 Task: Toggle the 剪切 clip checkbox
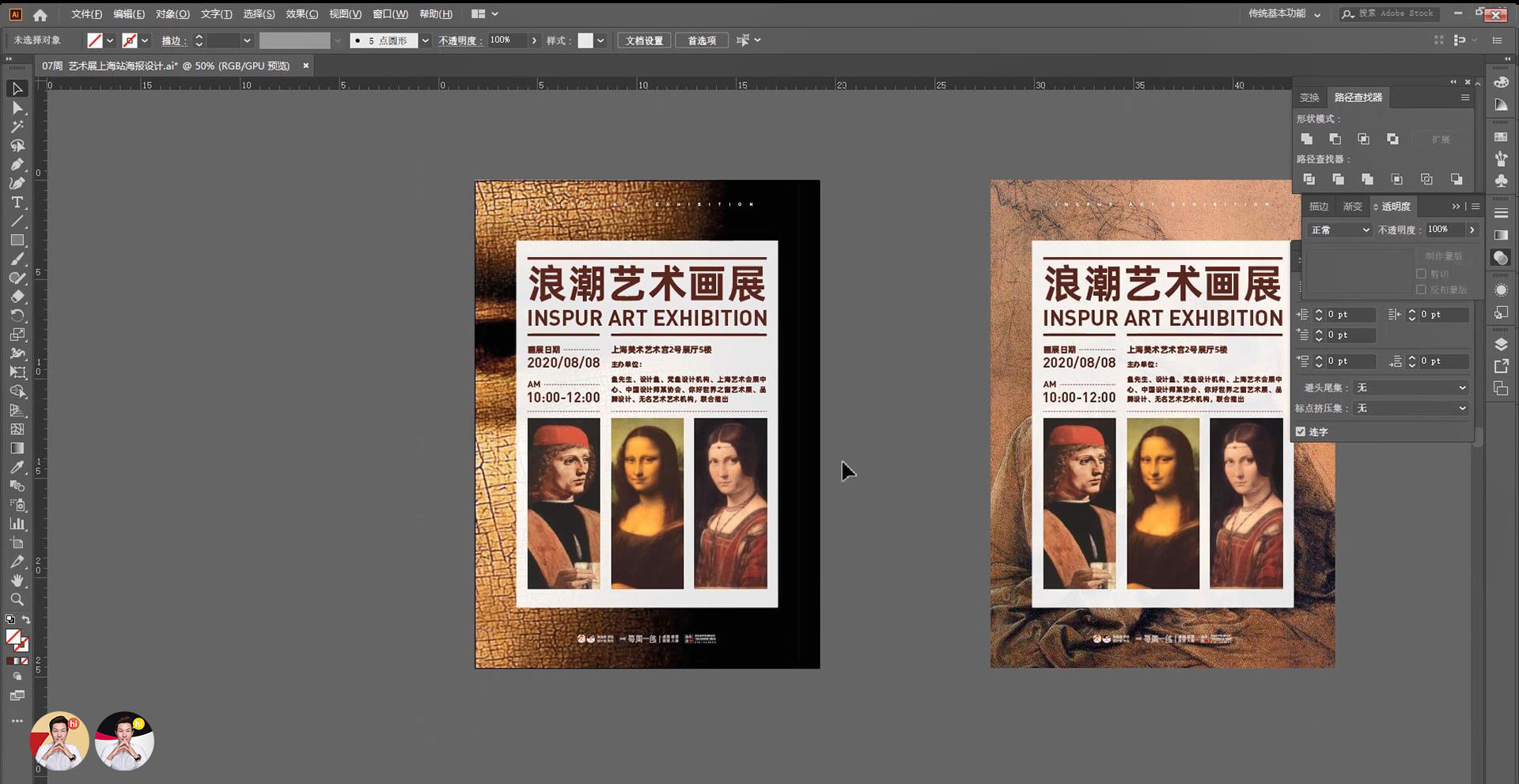pos(1421,274)
